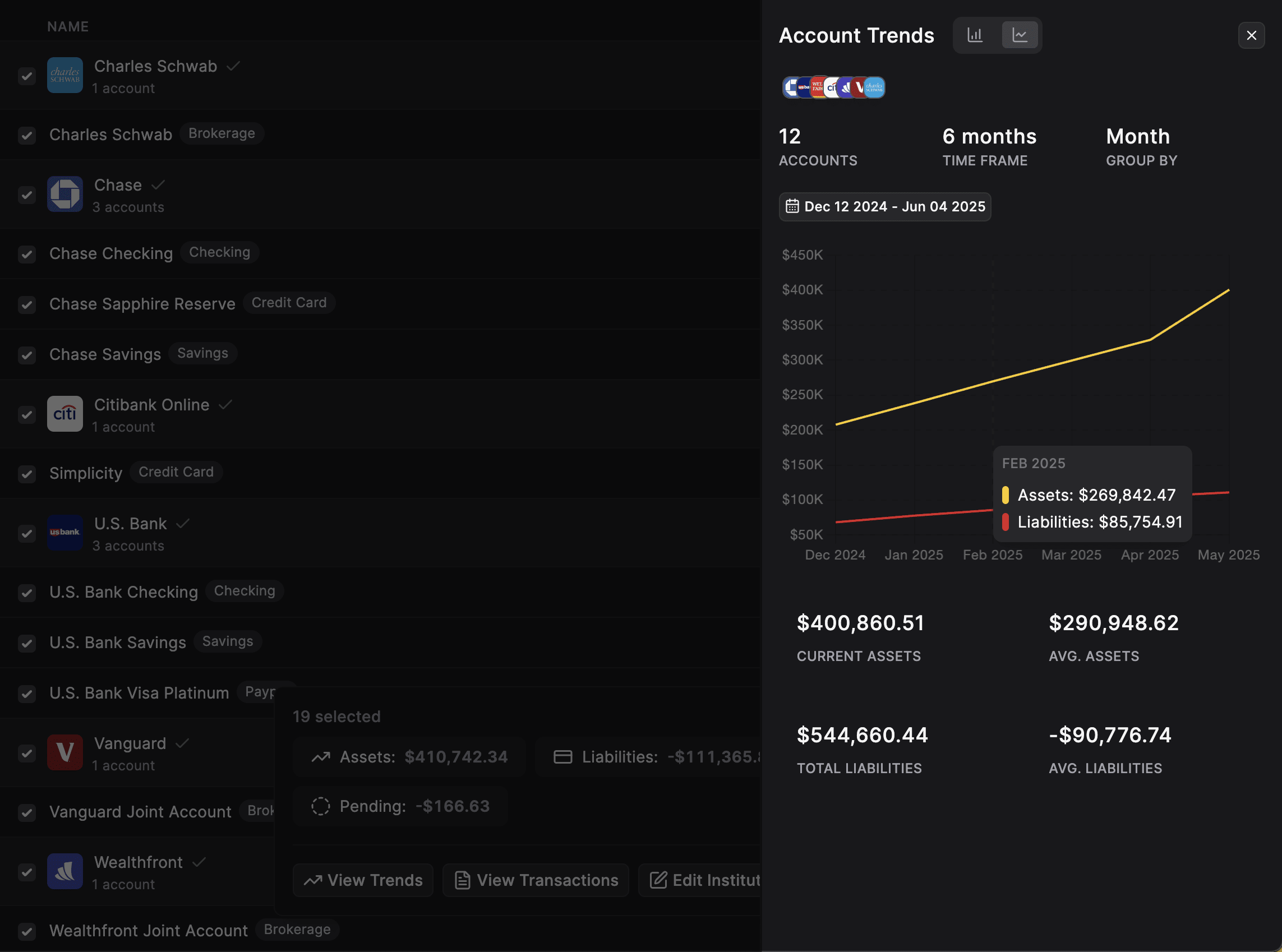This screenshot has width=1282, height=952.
Task: Click the Charles Schwab institution logo
Action: [65, 75]
